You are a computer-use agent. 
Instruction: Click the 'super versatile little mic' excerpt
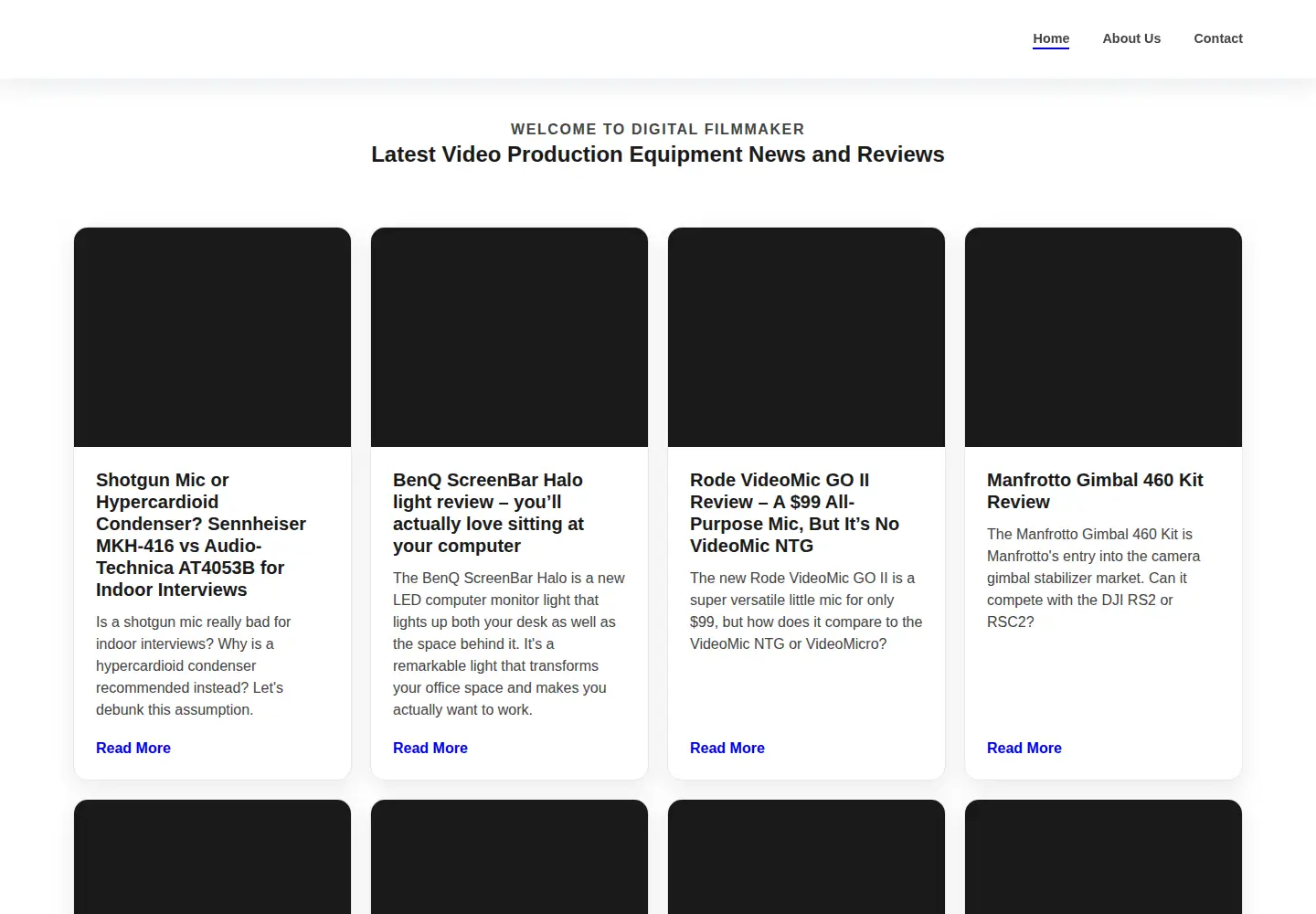point(806,611)
